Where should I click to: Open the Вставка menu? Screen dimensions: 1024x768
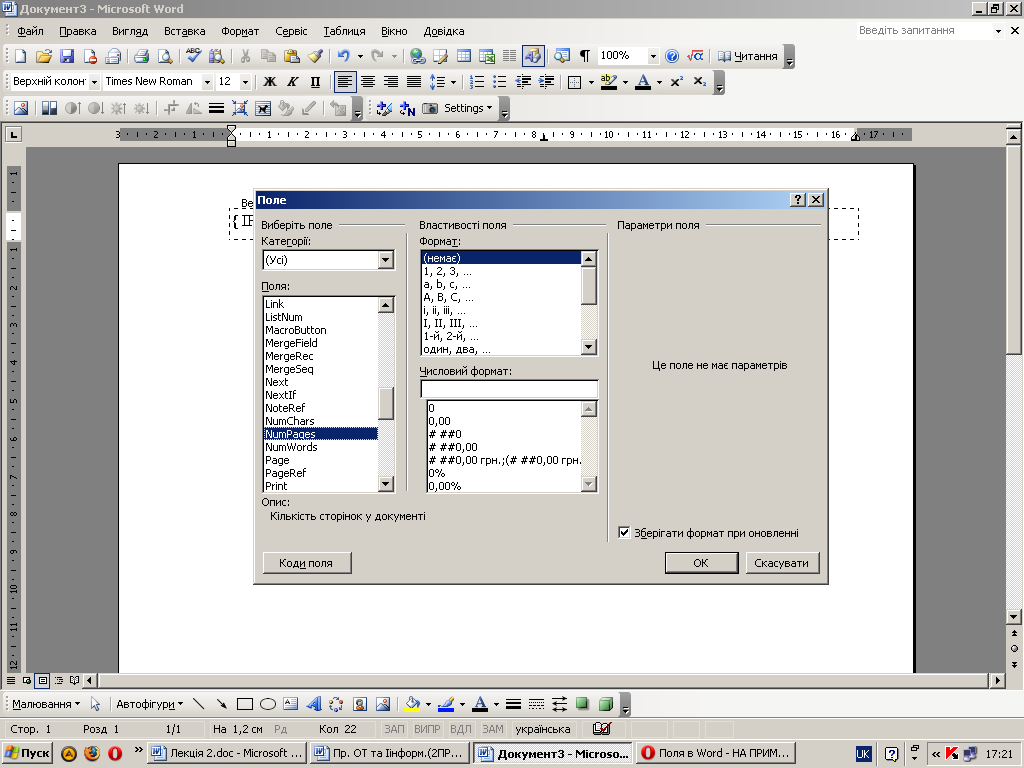pyautogui.click(x=184, y=31)
